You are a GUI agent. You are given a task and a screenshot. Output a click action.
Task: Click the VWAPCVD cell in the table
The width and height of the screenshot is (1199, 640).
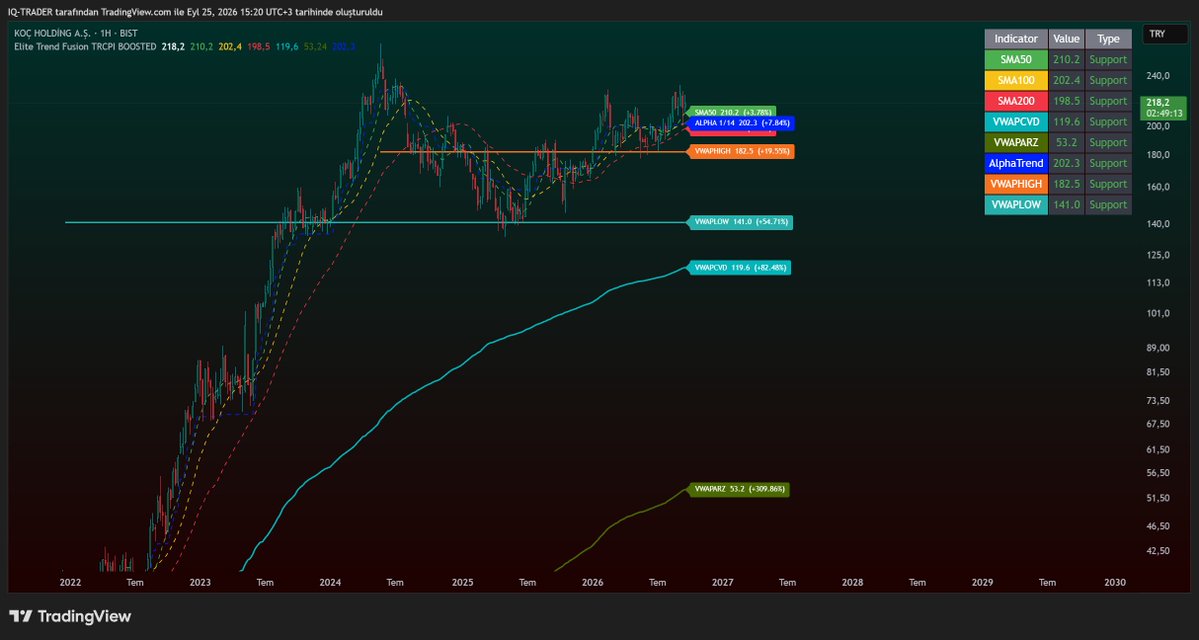coord(1015,122)
